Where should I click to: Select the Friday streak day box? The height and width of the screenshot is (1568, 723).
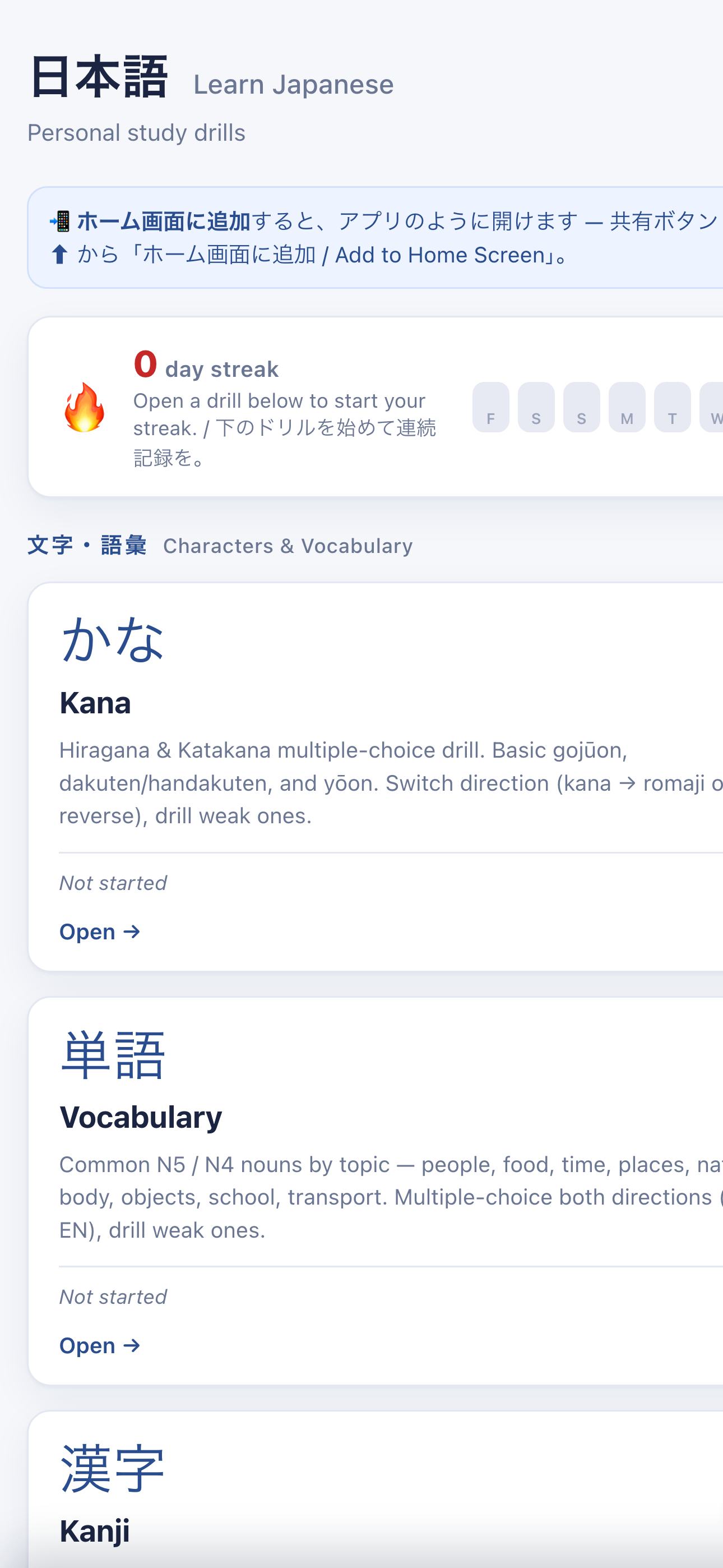(490, 407)
